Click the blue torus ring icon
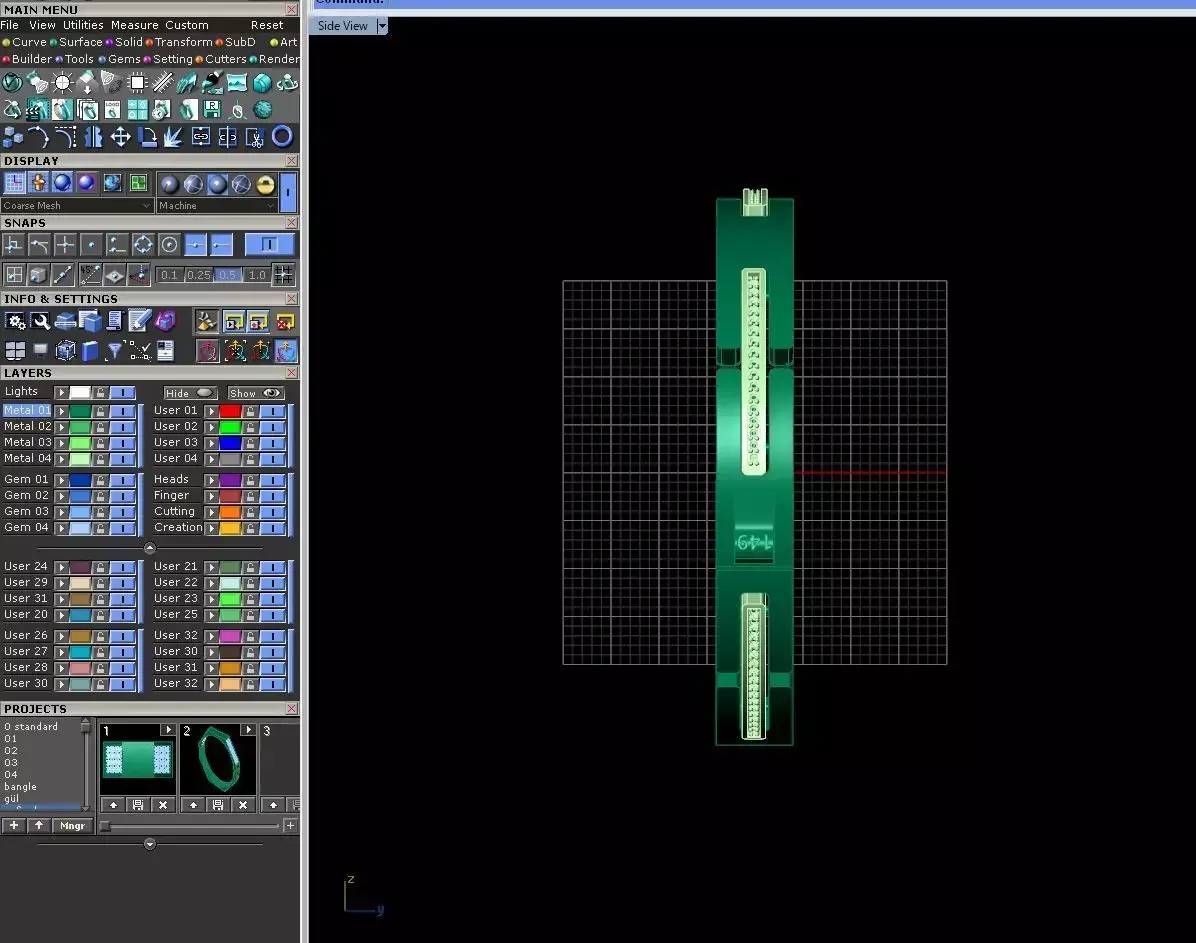Viewport: 1196px width, 943px height. (282, 137)
